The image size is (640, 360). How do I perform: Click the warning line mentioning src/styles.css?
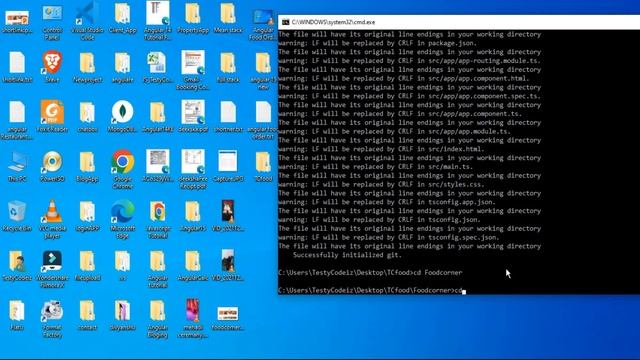(381, 184)
